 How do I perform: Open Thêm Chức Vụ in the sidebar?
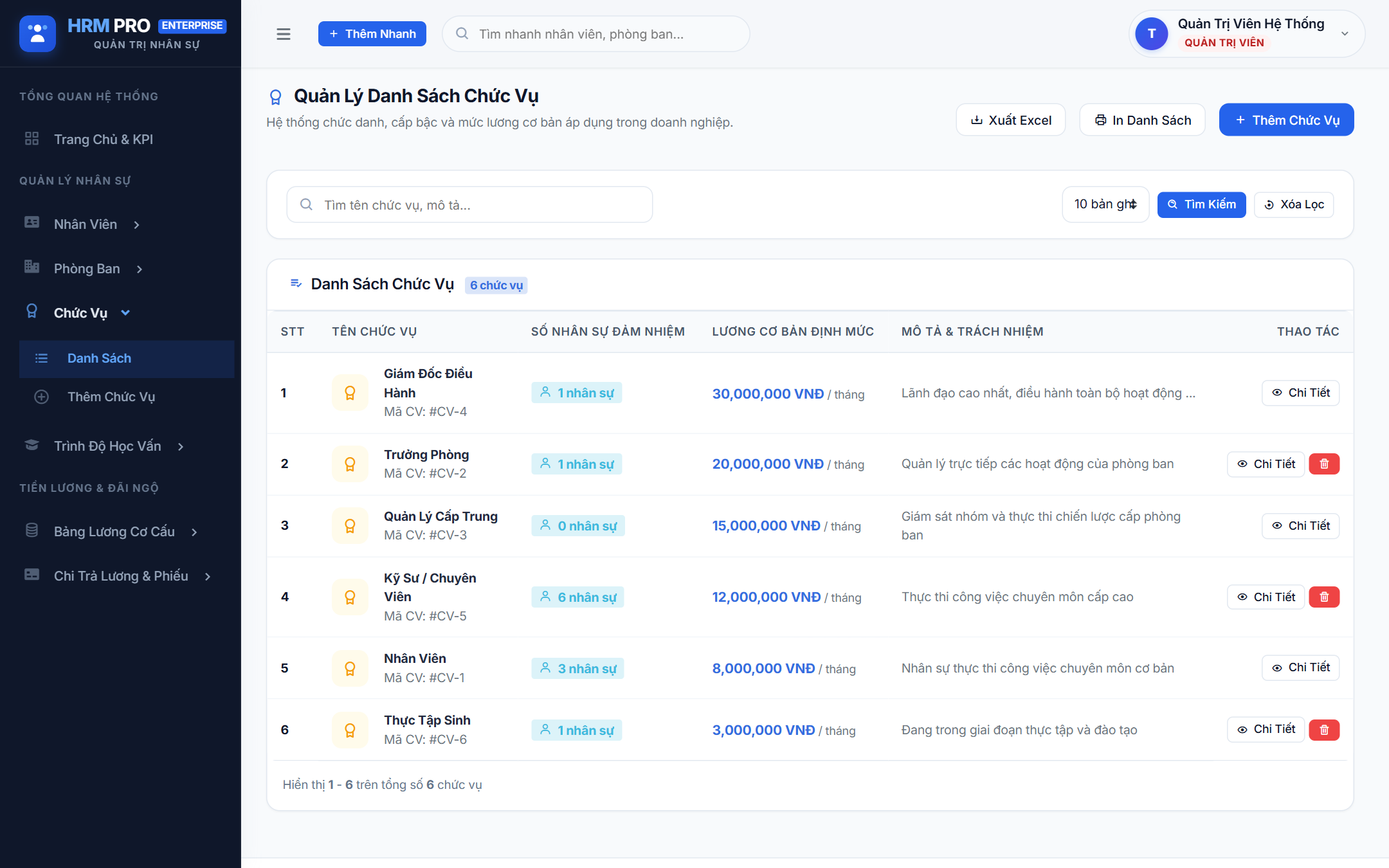coord(127,397)
